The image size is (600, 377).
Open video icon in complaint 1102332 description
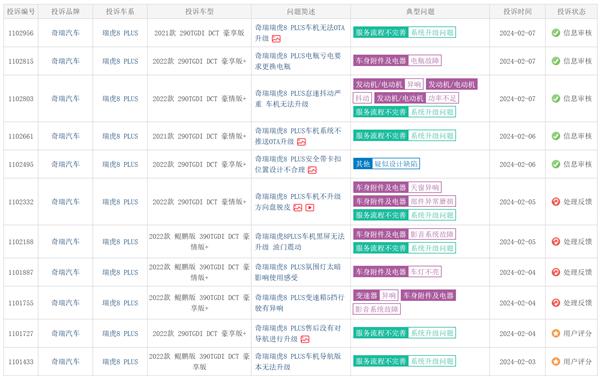pos(310,207)
